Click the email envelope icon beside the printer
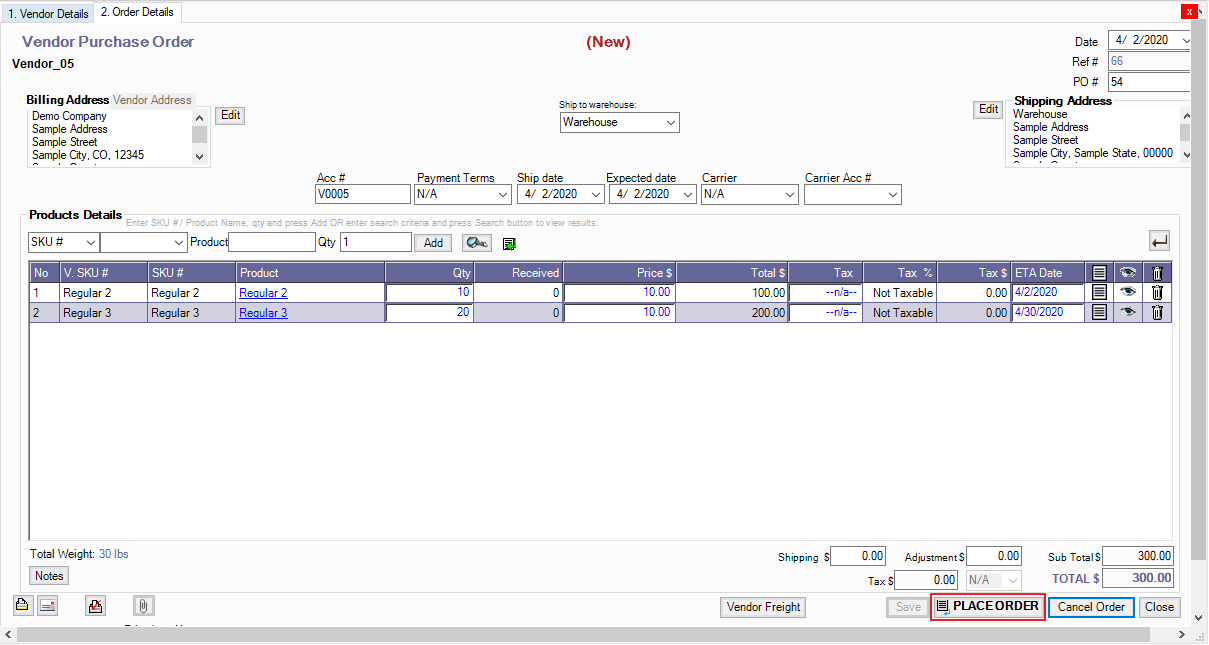The image size is (1209, 645). [x=48, y=605]
